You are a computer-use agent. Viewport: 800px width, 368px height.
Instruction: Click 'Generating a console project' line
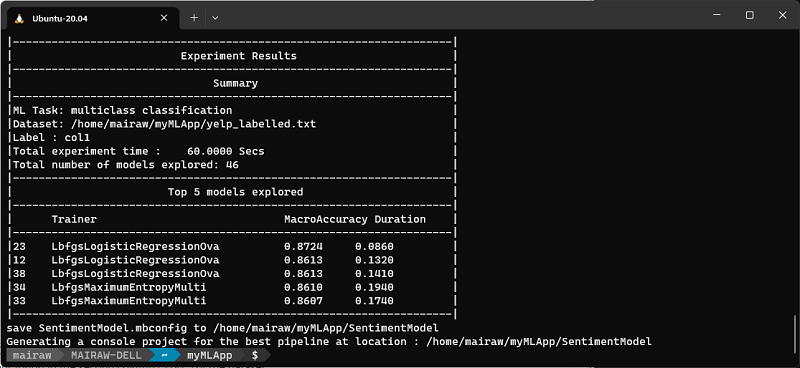point(329,341)
